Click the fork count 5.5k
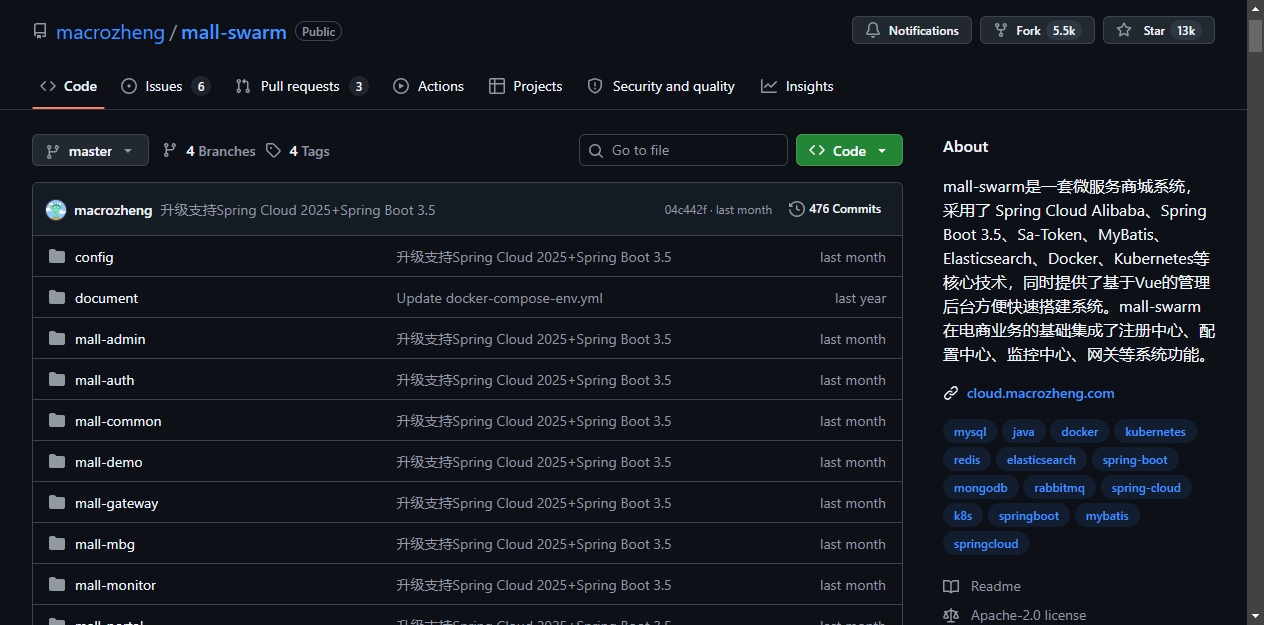 [1063, 31]
